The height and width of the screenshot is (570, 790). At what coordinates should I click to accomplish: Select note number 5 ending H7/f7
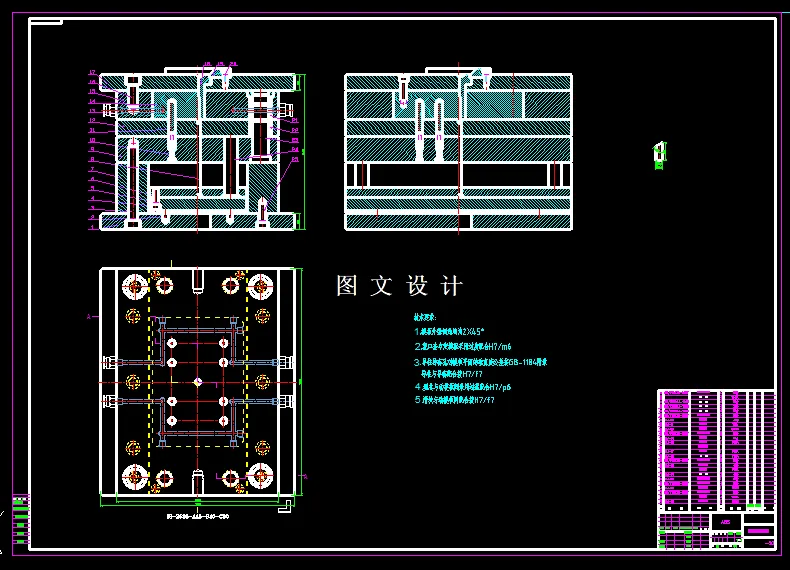click(454, 400)
